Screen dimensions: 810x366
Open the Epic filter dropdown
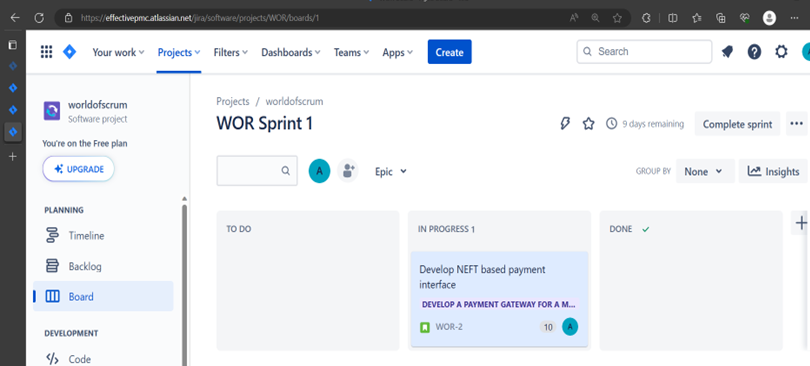[x=391, y=171]
